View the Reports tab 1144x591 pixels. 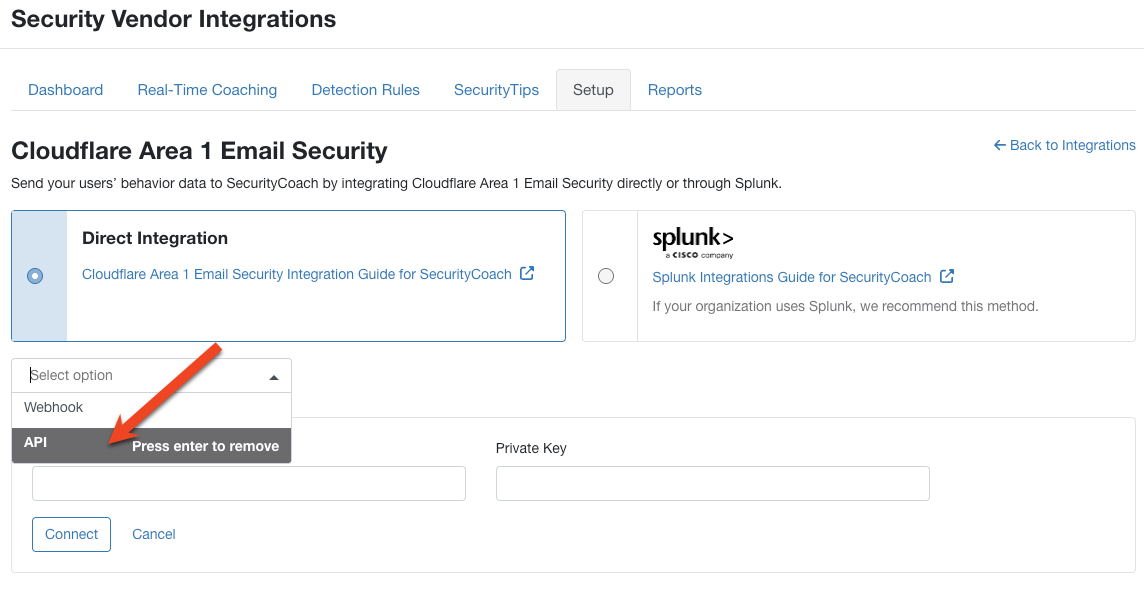(x=675, y=90)
